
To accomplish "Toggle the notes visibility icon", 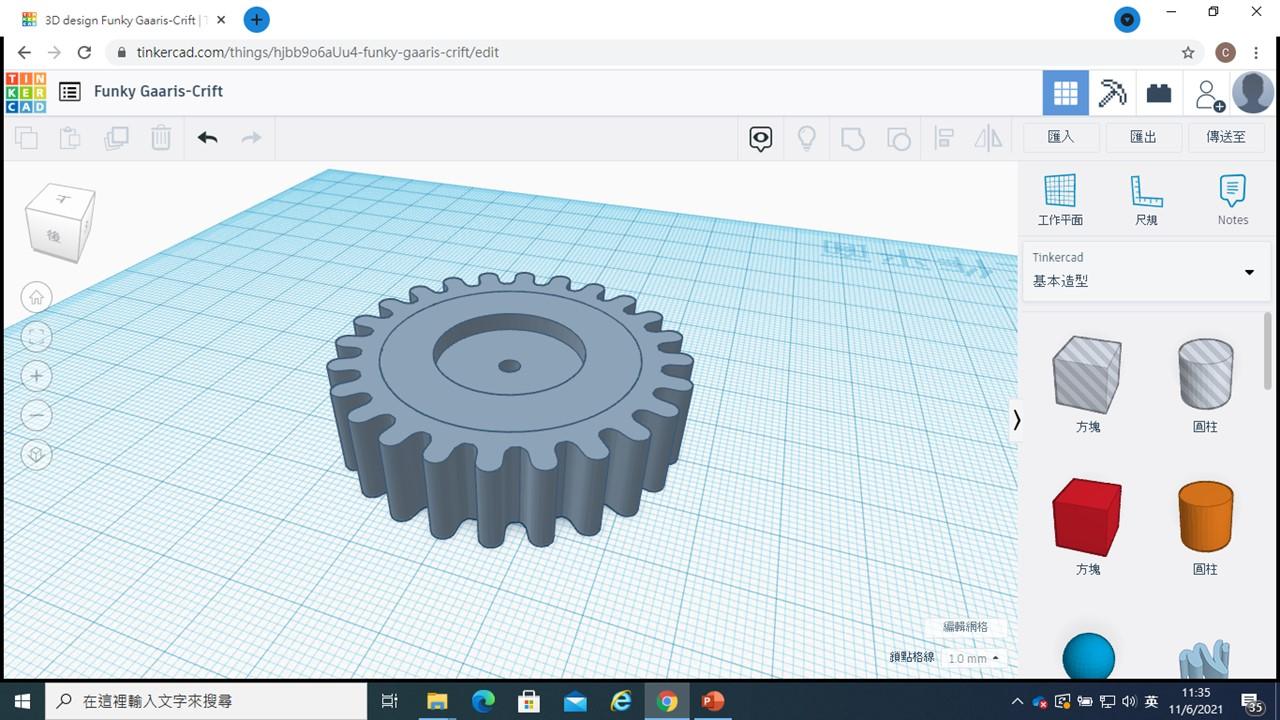I will (761, 138).
